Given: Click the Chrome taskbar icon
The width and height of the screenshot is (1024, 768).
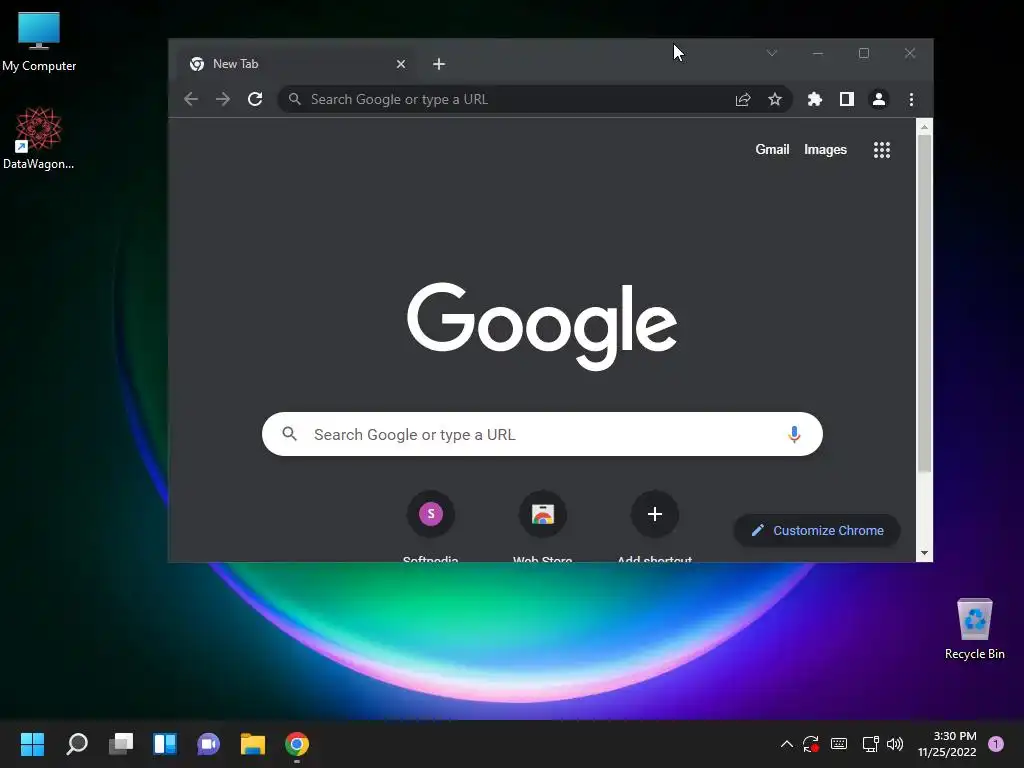Looking at the screenshot, I should 296,744.
